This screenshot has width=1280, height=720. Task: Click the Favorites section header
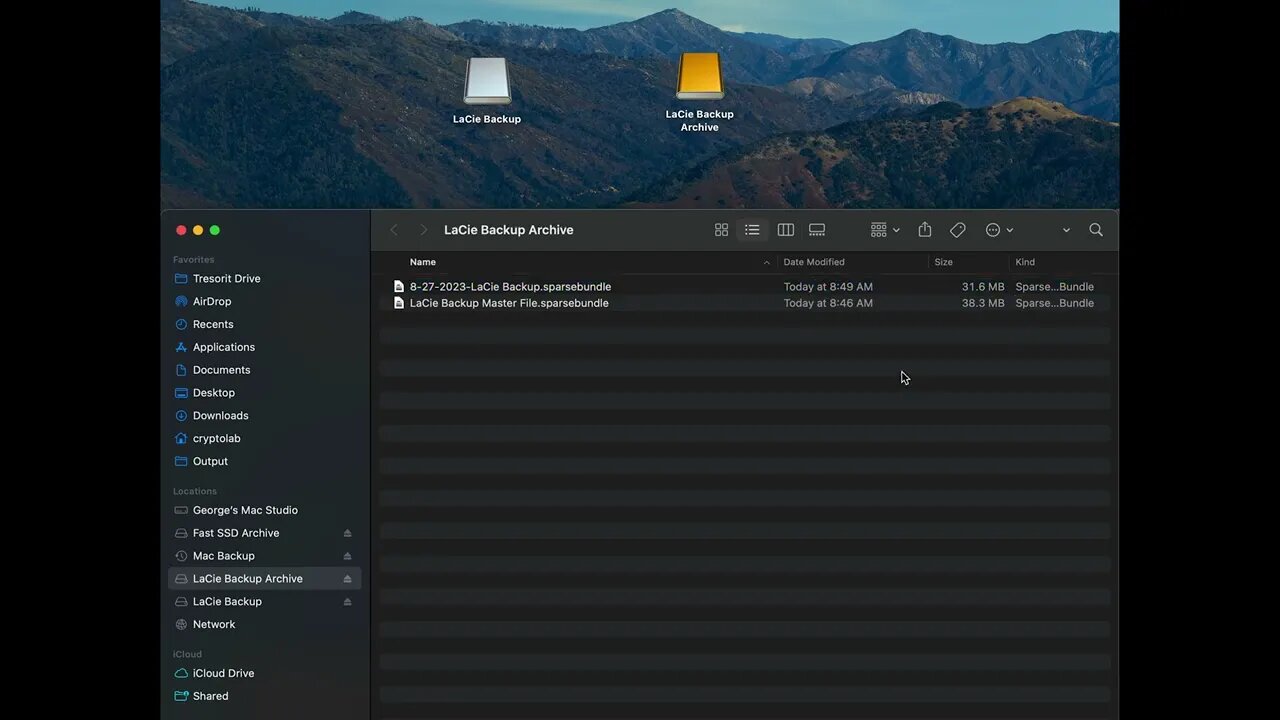click(x=194, y=260)
